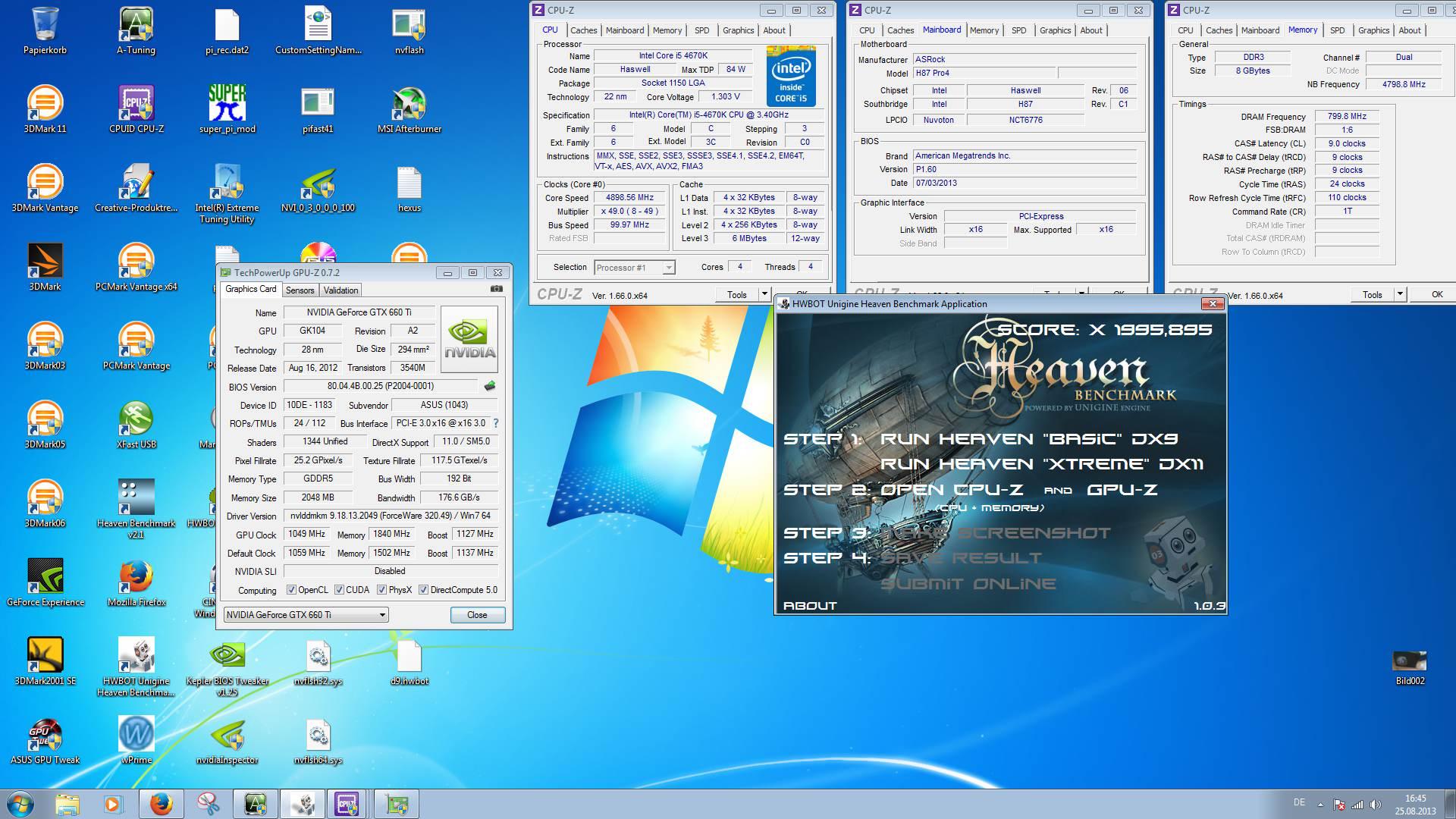Open About tab in Memory CPU-Z window
This screenshot has width=1456, height=819.
click(1410, 30)
